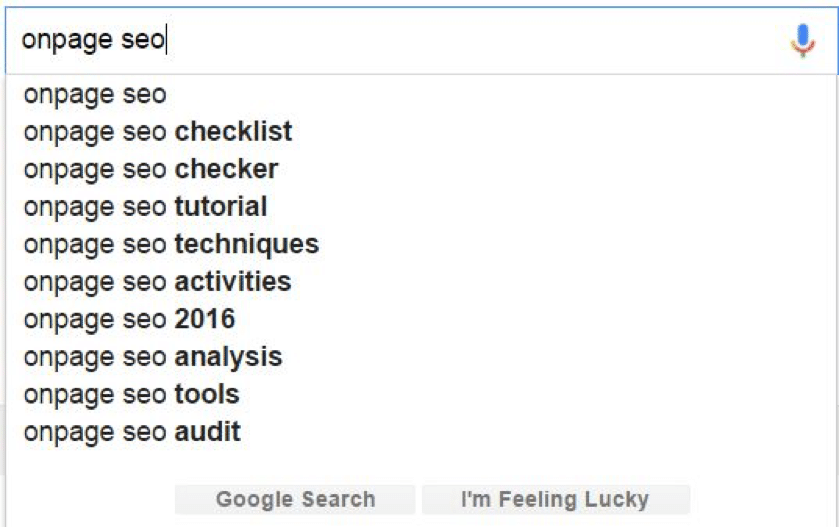This screenshot has width=839, height=527.
Task: Choose the 'onpage seo techniques' suggestion
Action: (421, 245)
